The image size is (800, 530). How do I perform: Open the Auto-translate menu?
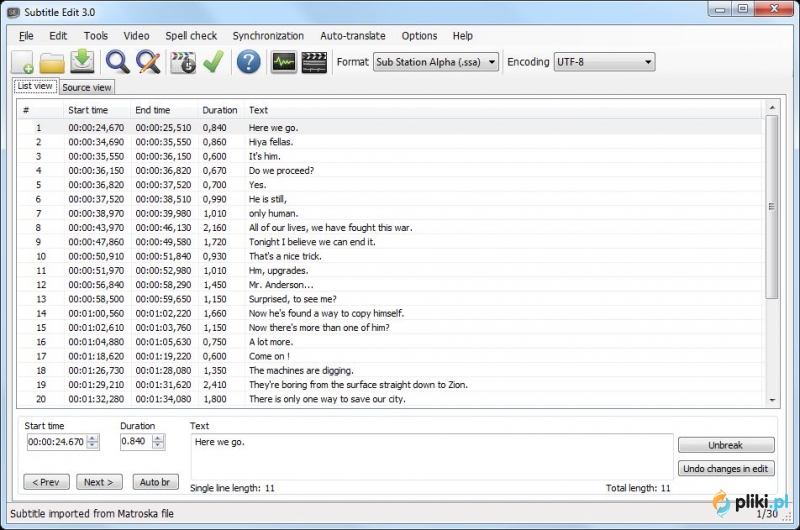[x=353, y=36]
